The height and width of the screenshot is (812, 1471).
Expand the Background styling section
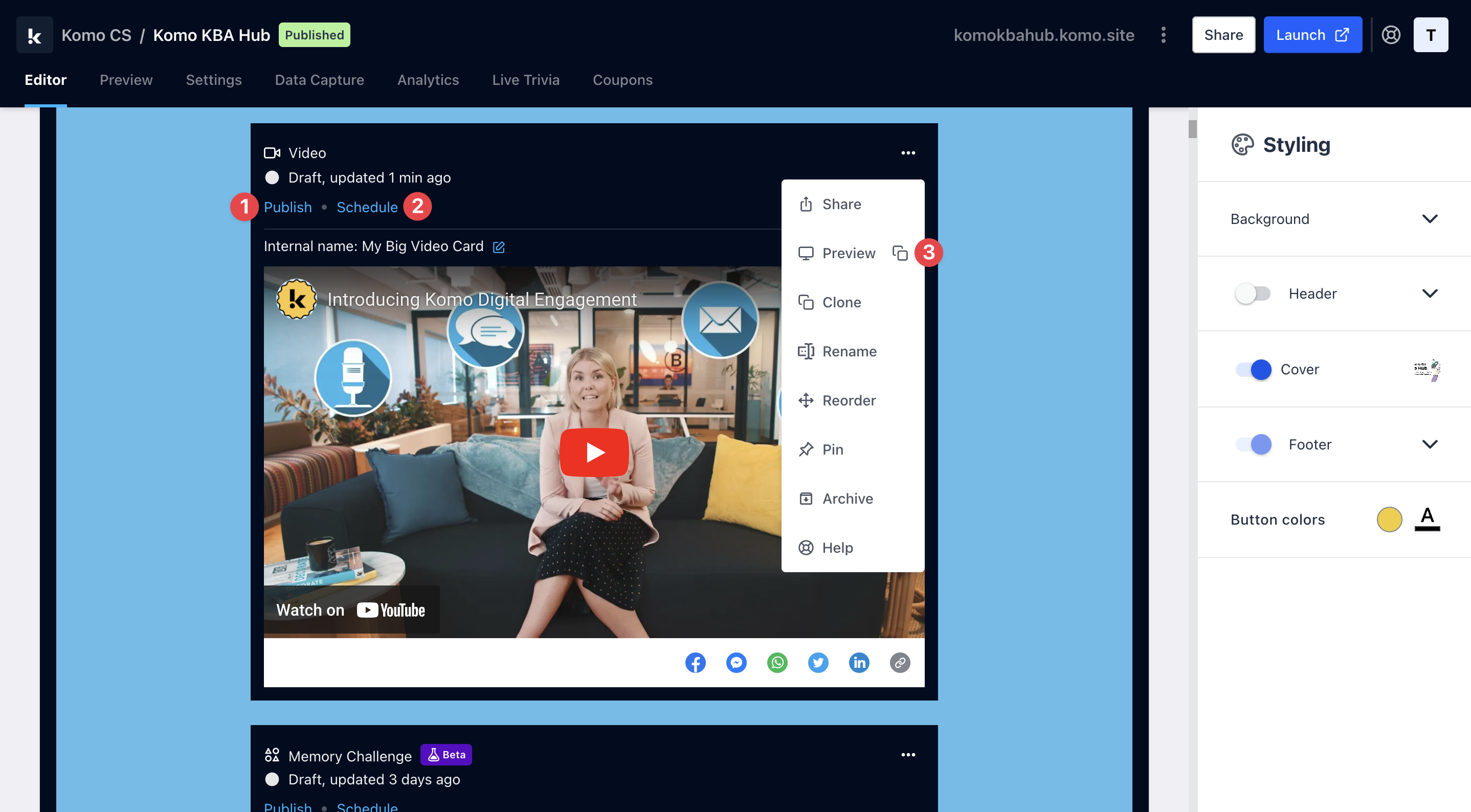1429,219
